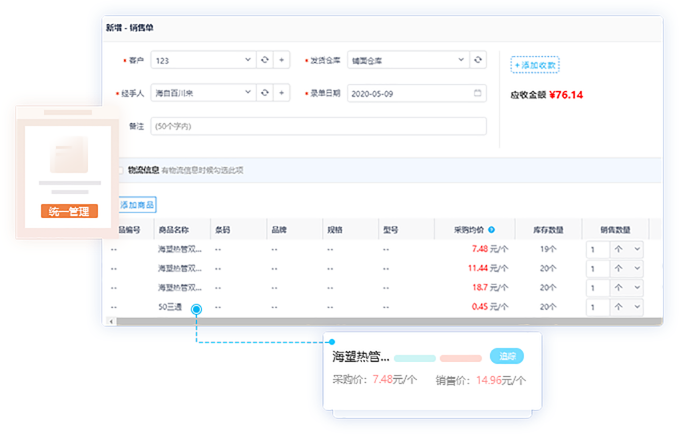Screen dimensions: 679x434
Task: Click the 添加收款 button
Action: point(536,65)
